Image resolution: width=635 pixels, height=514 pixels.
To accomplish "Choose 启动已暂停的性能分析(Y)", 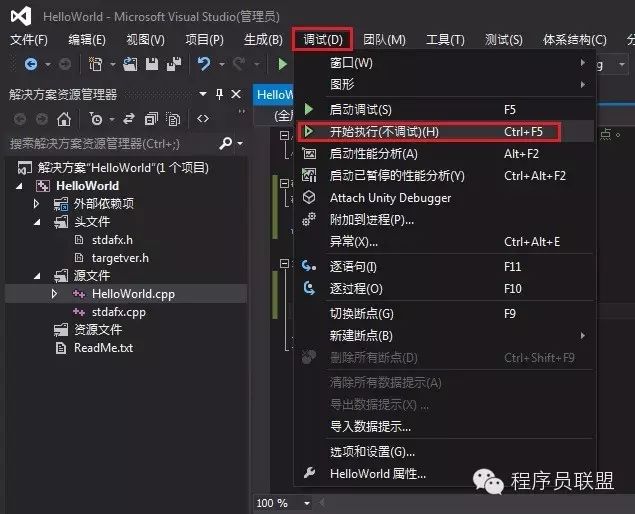I will (445, 176).
